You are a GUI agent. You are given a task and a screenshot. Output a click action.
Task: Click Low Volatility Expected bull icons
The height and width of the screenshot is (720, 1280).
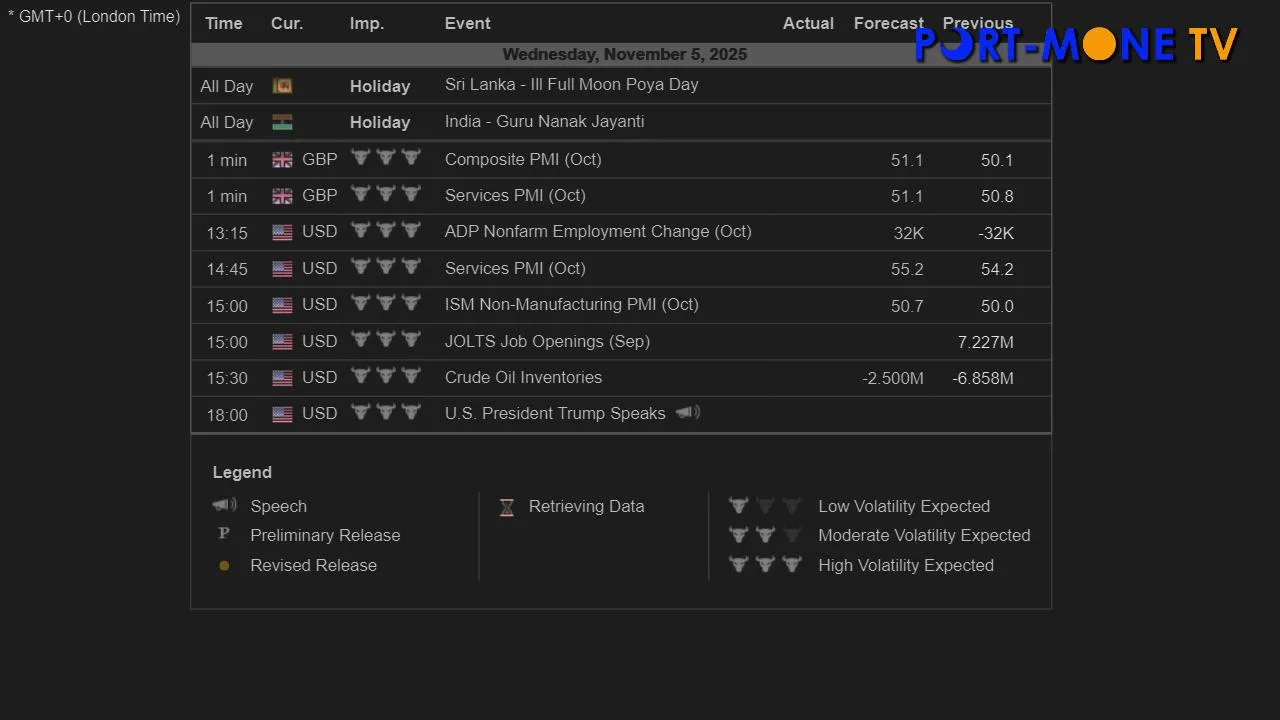[765, 506]
